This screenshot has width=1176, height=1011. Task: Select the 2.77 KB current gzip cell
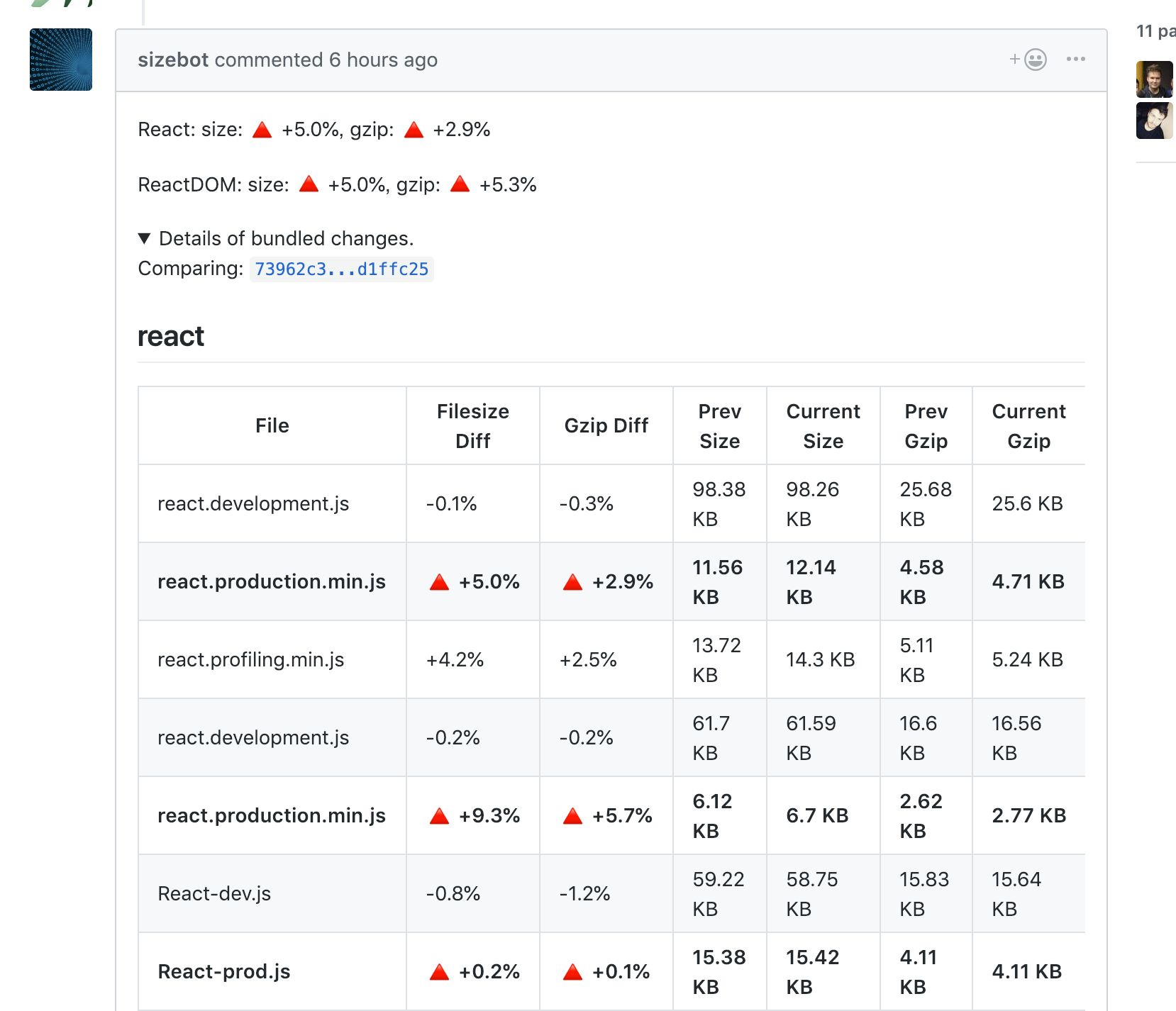click(1028, 815)
